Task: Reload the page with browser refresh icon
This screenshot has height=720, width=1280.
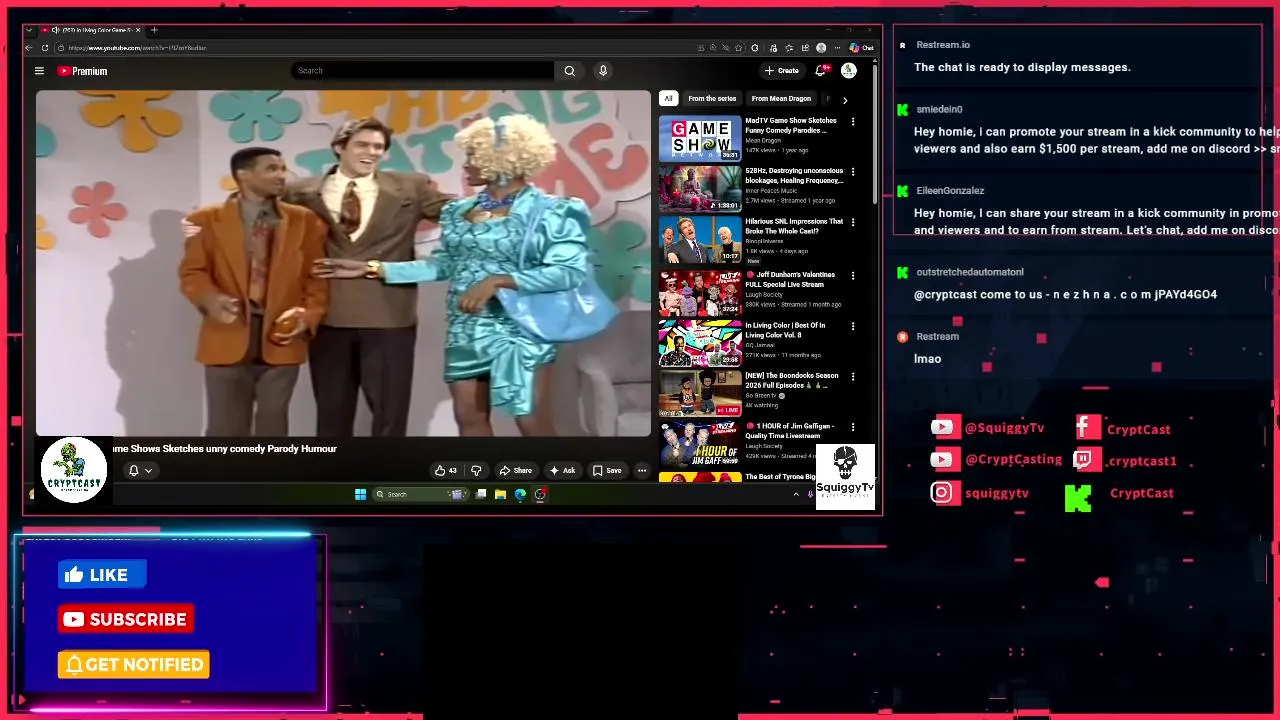Action: point(45,48)
